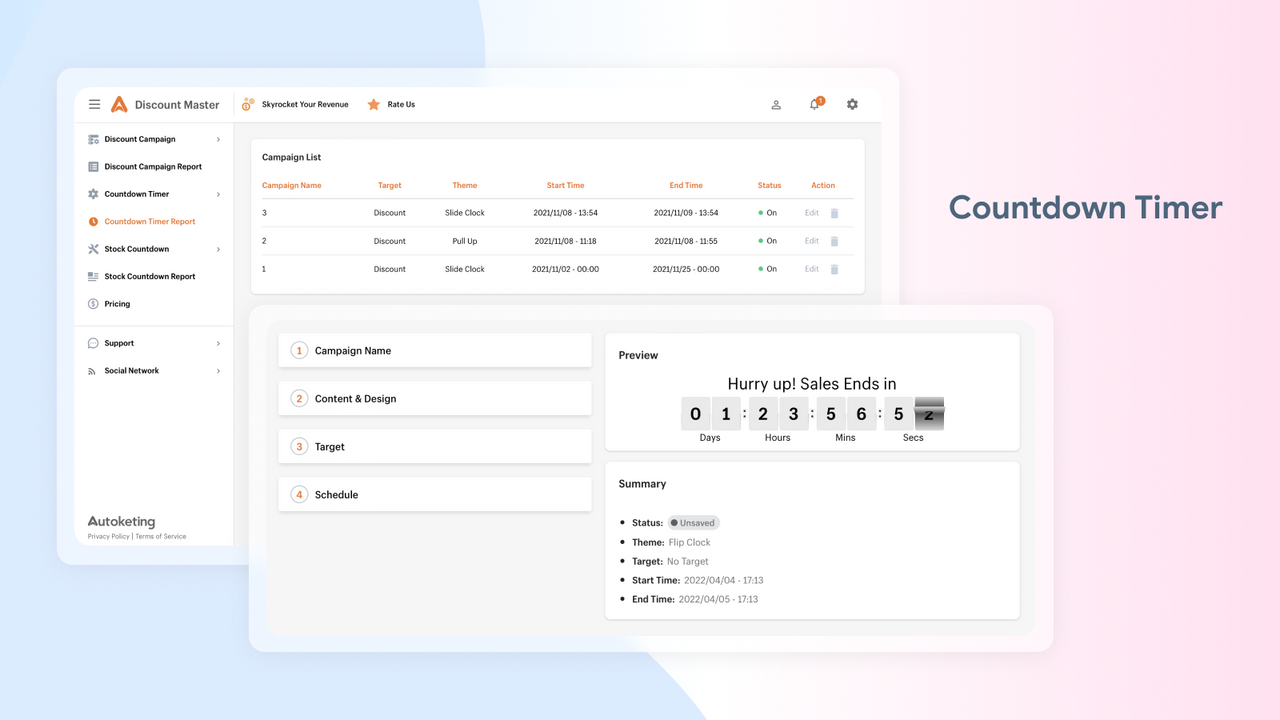Click the Skyrocket Your Revenue link

305,104
